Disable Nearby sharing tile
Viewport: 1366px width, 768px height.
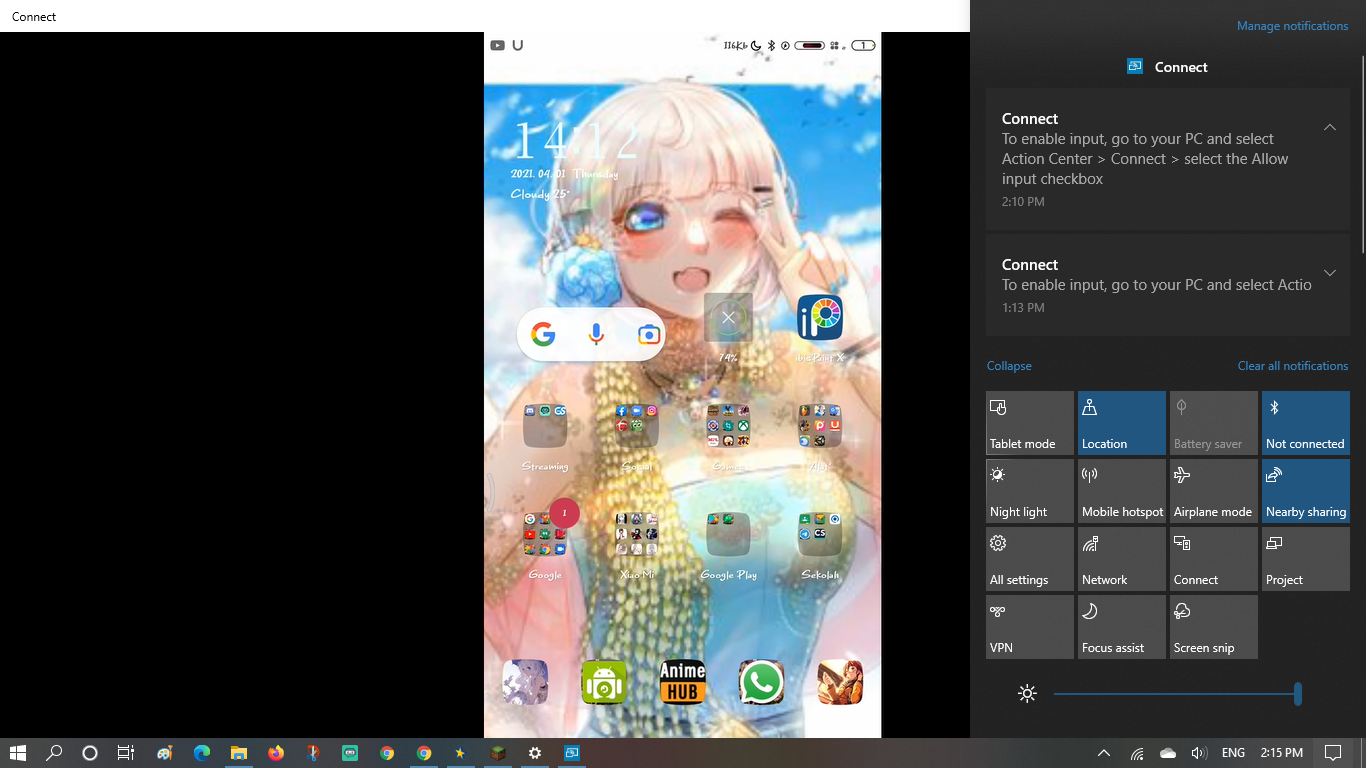1306,491
